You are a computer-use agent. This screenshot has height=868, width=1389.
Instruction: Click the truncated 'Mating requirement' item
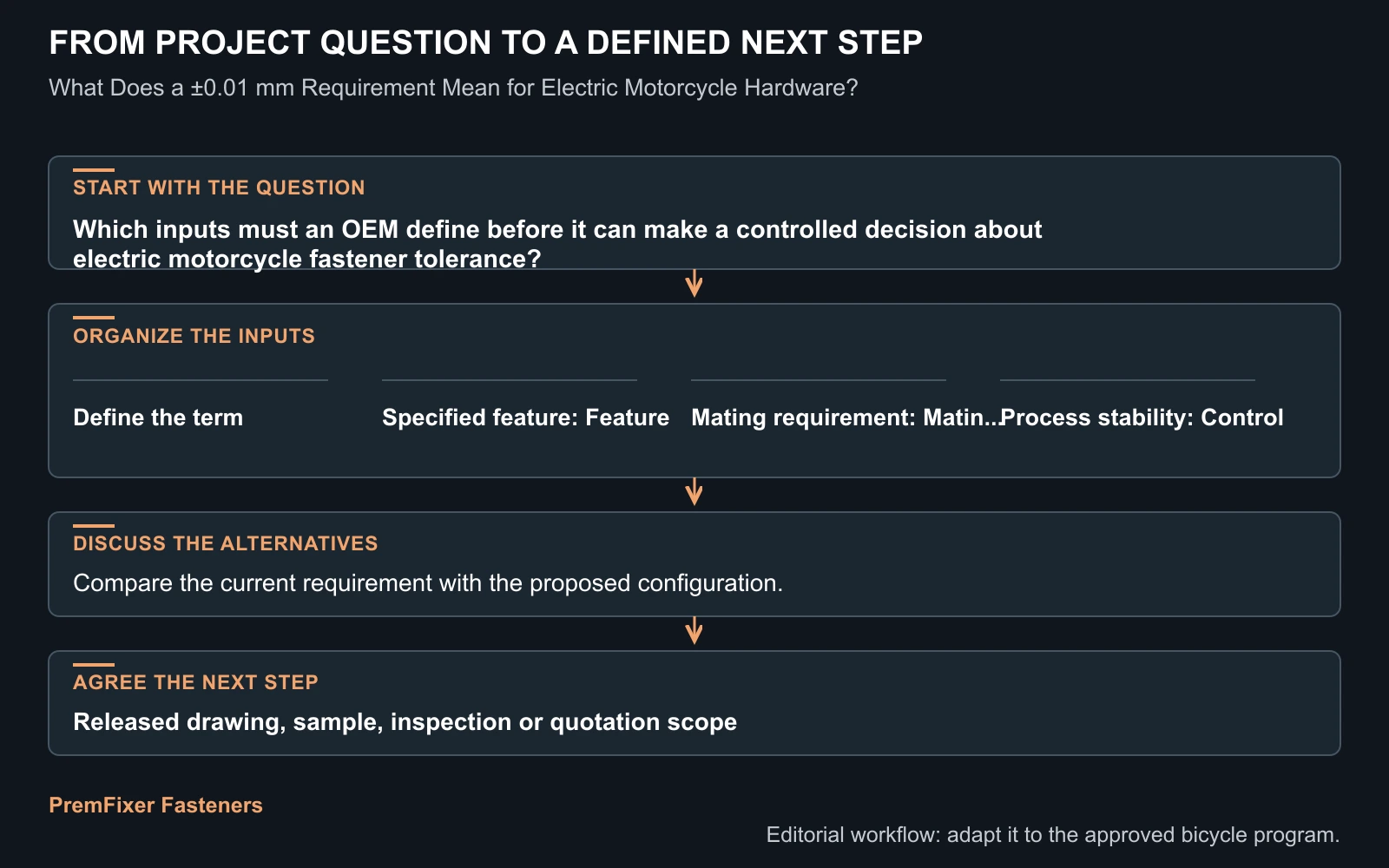846,418
